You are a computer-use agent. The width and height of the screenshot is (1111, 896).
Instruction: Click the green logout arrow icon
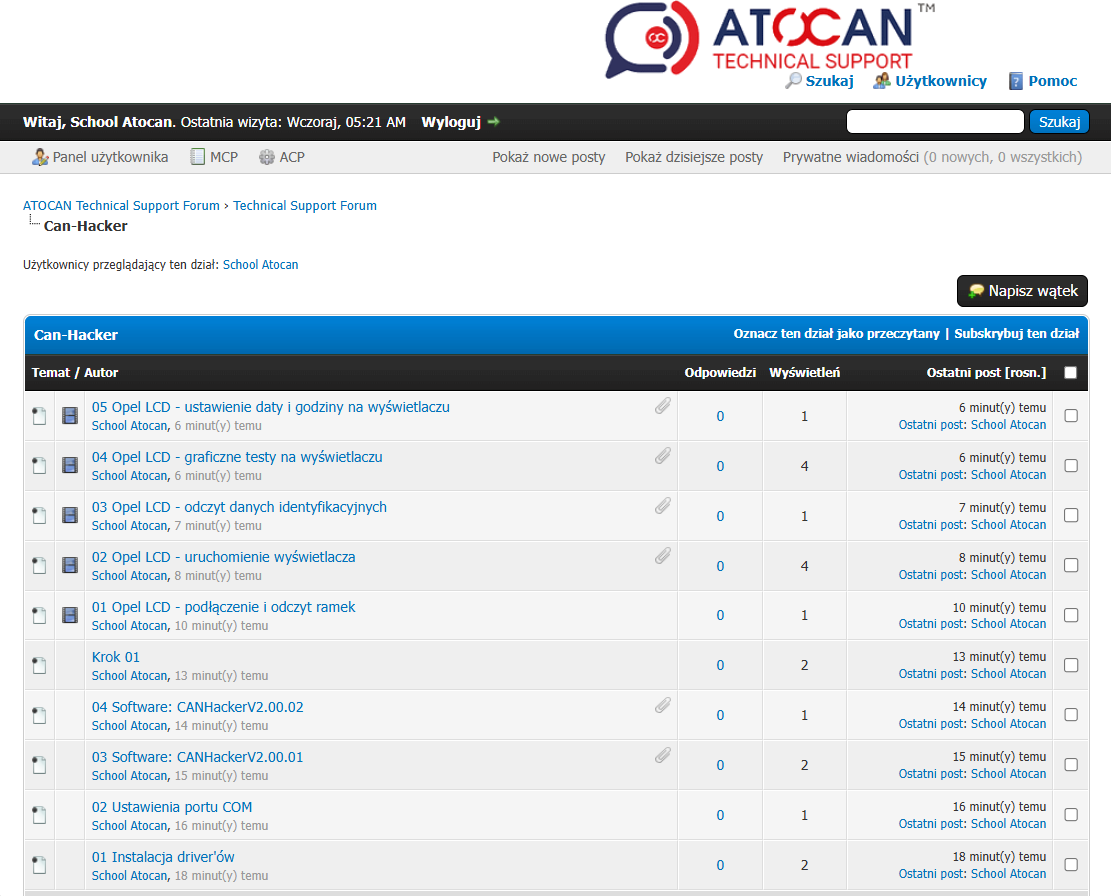click(x=494, y=122)
